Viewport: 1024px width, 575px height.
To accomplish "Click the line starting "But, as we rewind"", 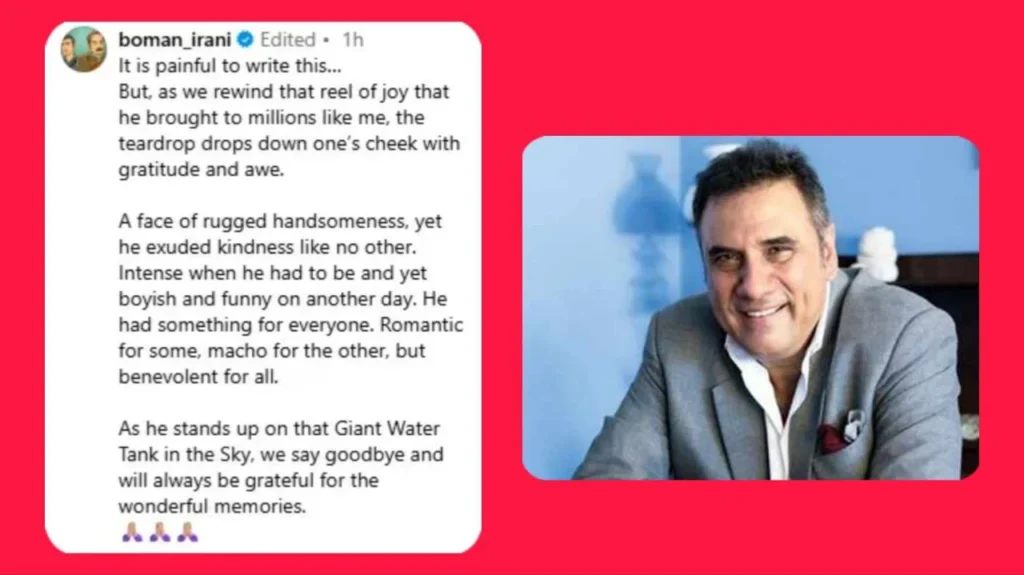I will (283, 91).
